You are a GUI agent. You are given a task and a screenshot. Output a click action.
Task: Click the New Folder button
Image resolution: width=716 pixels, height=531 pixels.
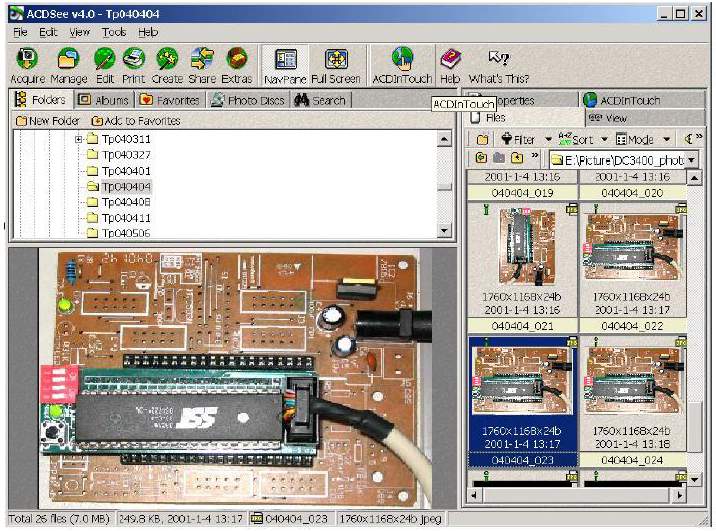(47, 121)
